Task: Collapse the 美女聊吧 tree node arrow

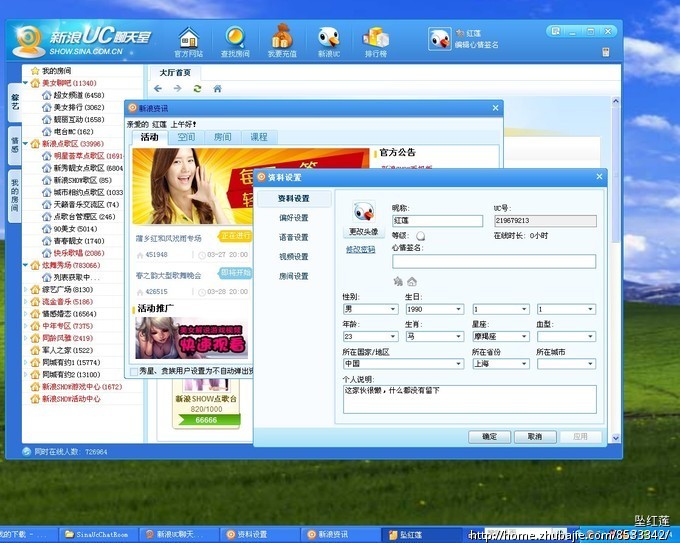Action: click(26, 83)
